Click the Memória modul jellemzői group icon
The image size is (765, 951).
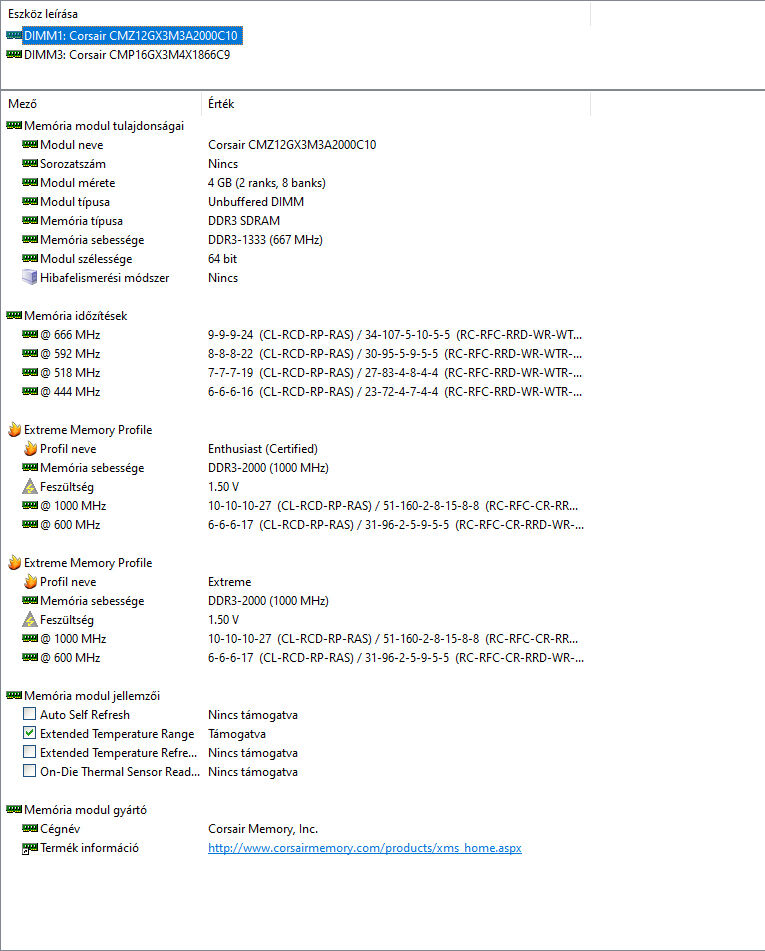(x=14, y=696)
